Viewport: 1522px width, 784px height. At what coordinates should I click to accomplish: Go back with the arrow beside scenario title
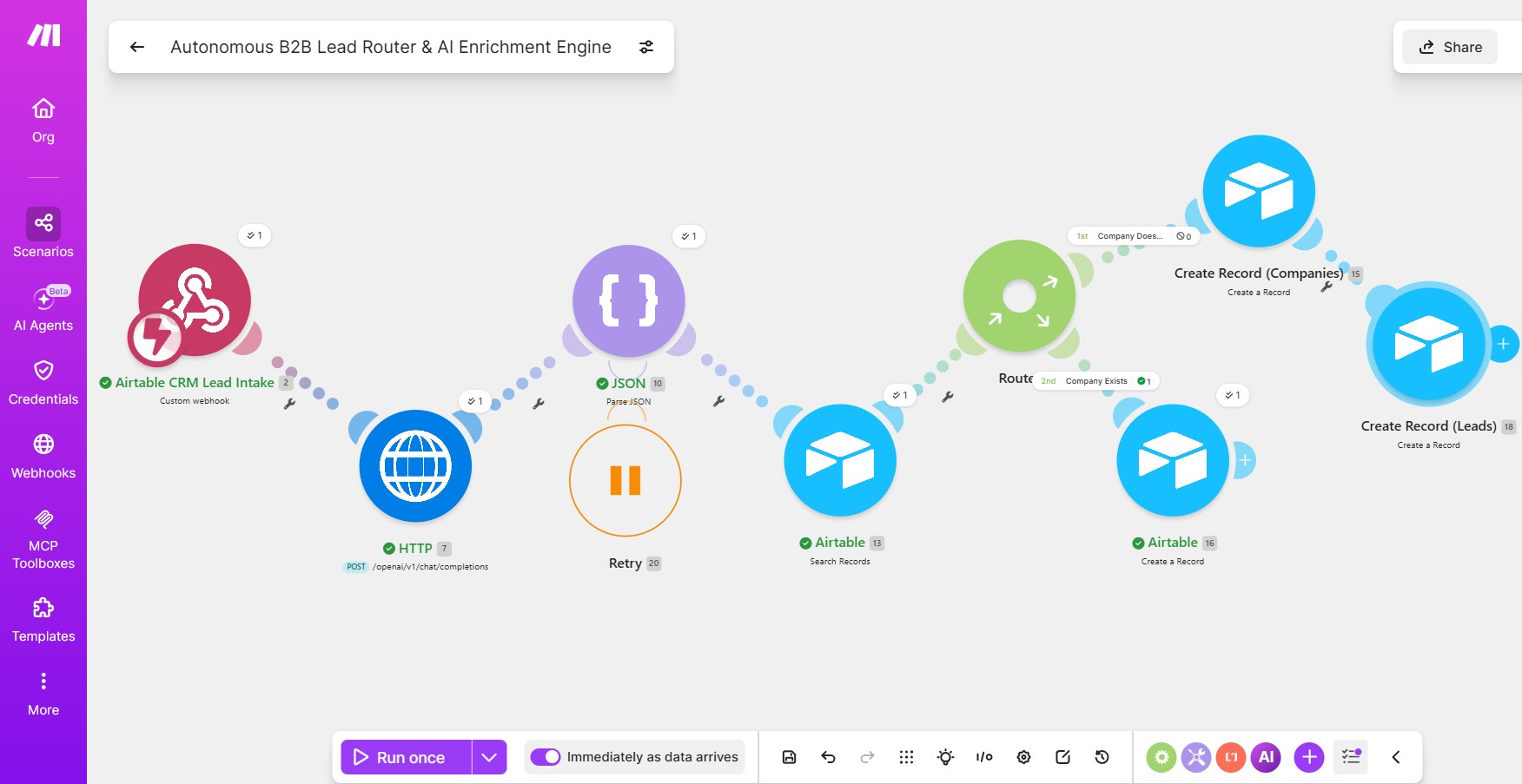(137, 47)
